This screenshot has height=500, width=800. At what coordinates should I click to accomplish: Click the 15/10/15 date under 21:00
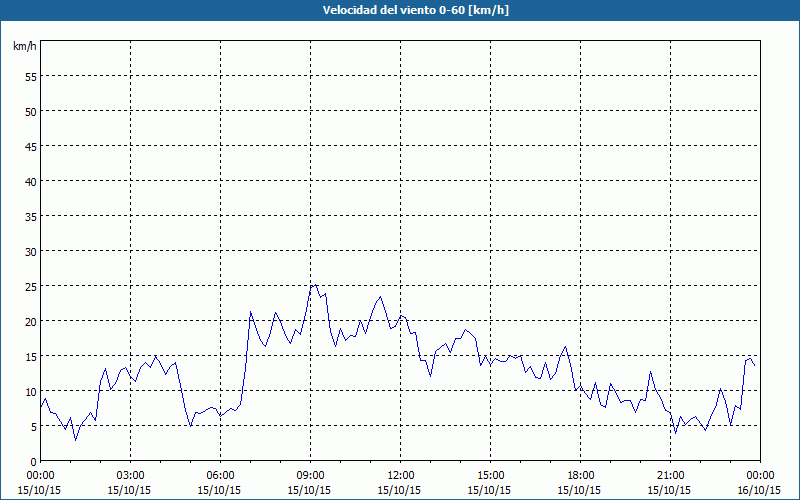[x=669, y=490]
